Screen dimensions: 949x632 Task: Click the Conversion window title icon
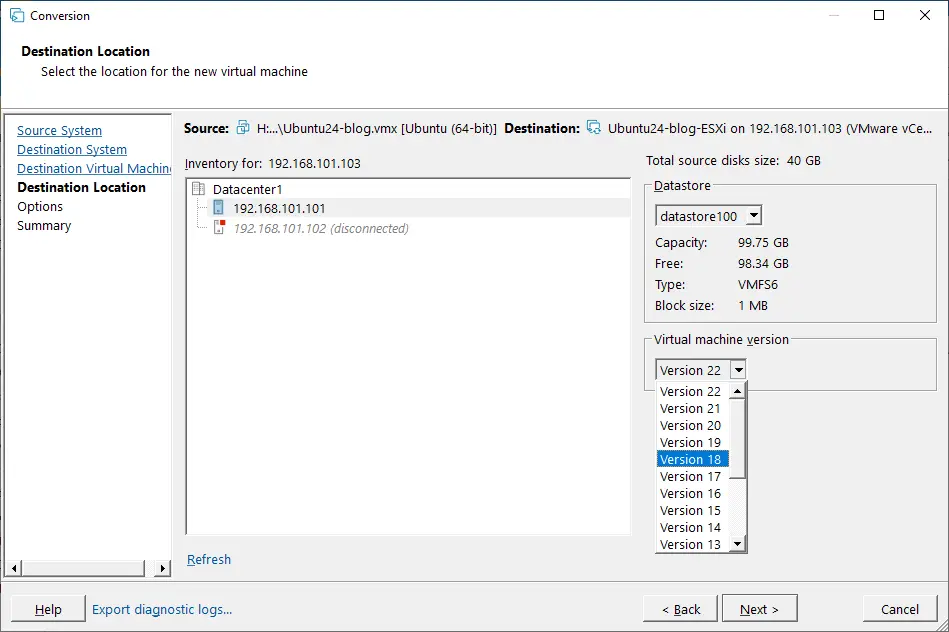[x=17, y=16]
